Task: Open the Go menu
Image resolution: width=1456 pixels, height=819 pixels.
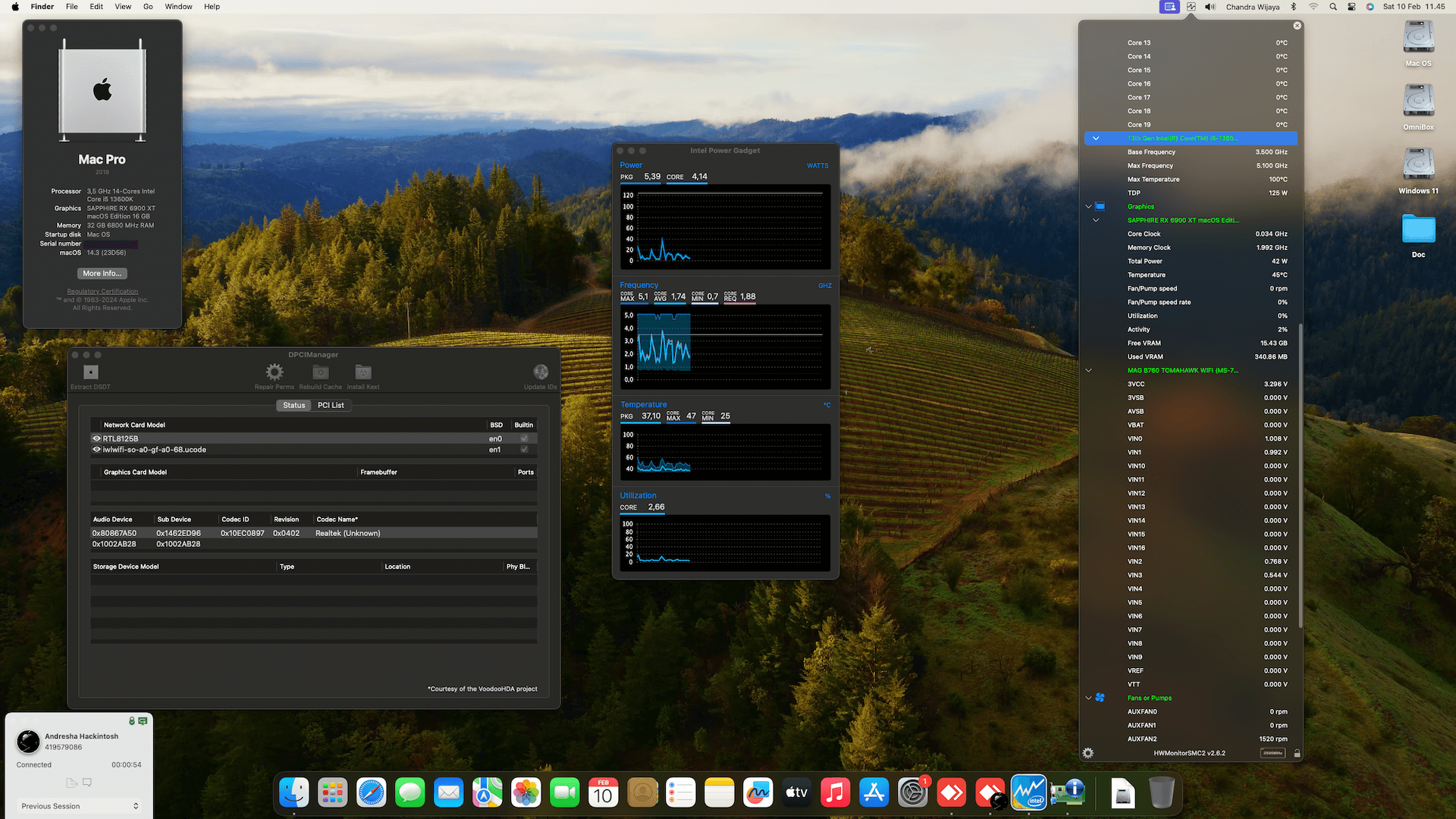Action: 148,7
